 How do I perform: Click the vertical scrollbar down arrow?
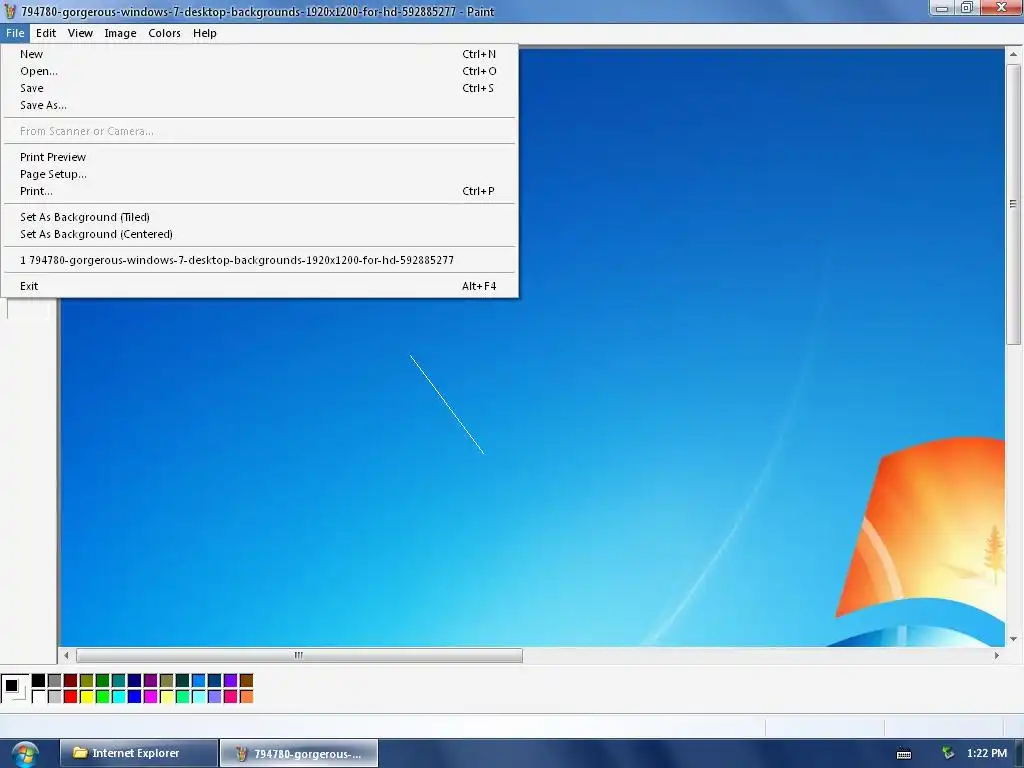(x=1014, y=639)
